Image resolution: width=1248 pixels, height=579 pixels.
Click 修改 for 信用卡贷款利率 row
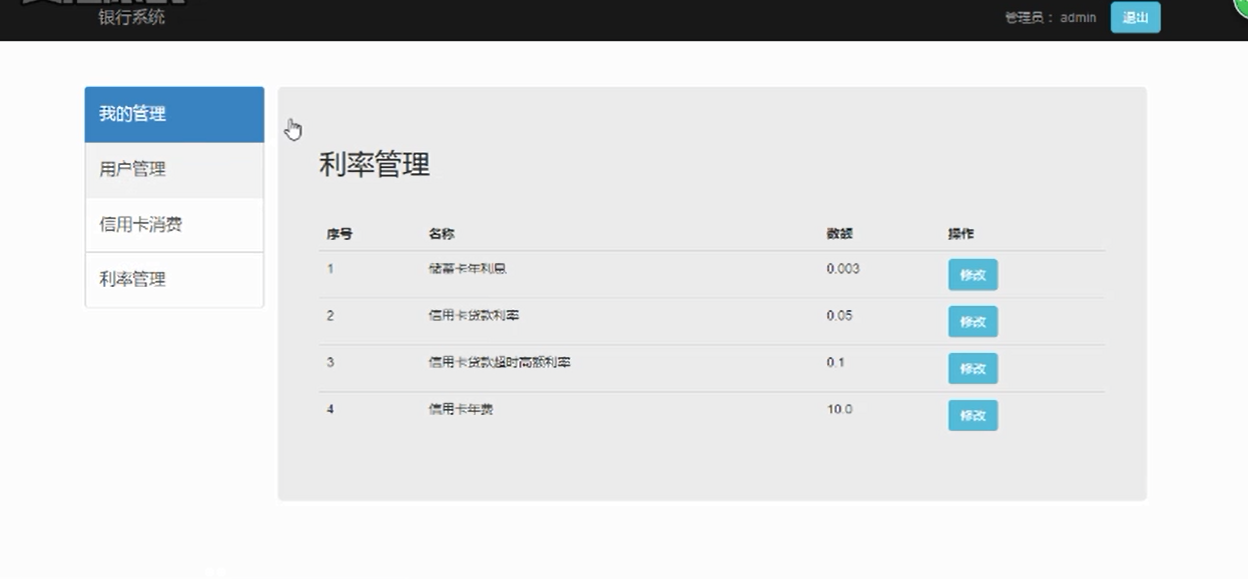pos(972,322)
